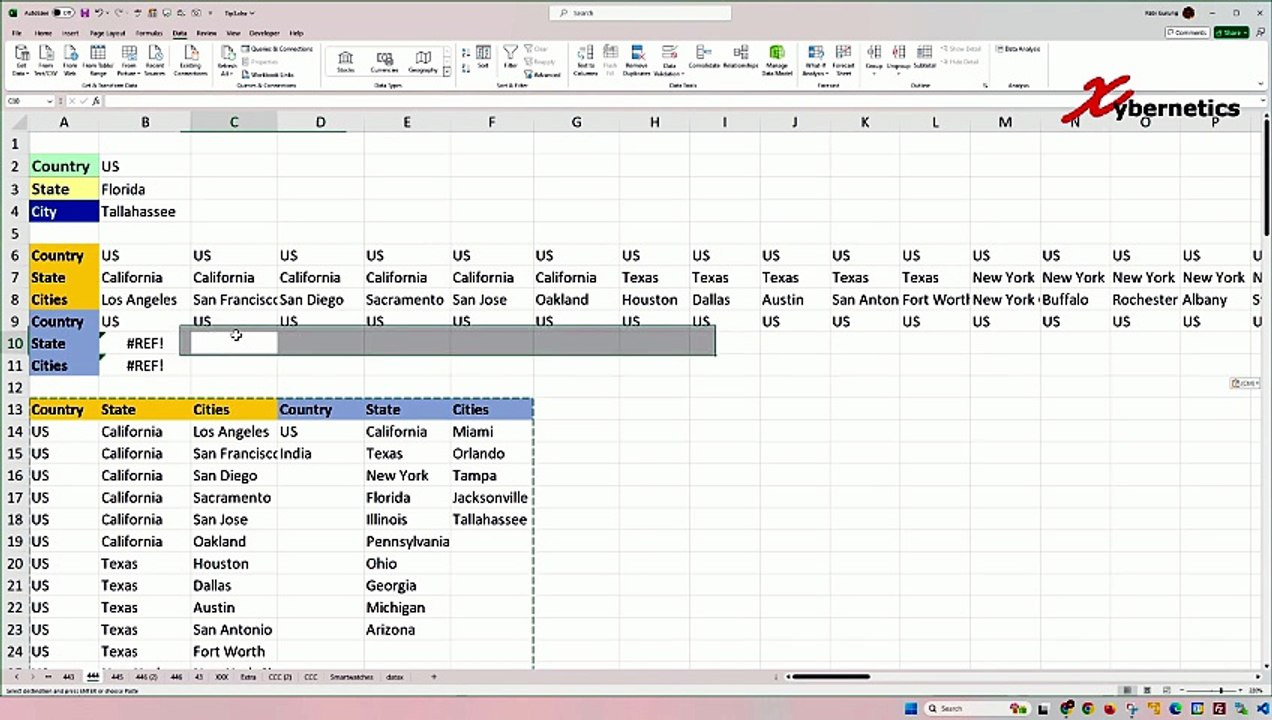Click the Jacksonville cell
The width and height of the screenshot is (1272, 720).
491,497
